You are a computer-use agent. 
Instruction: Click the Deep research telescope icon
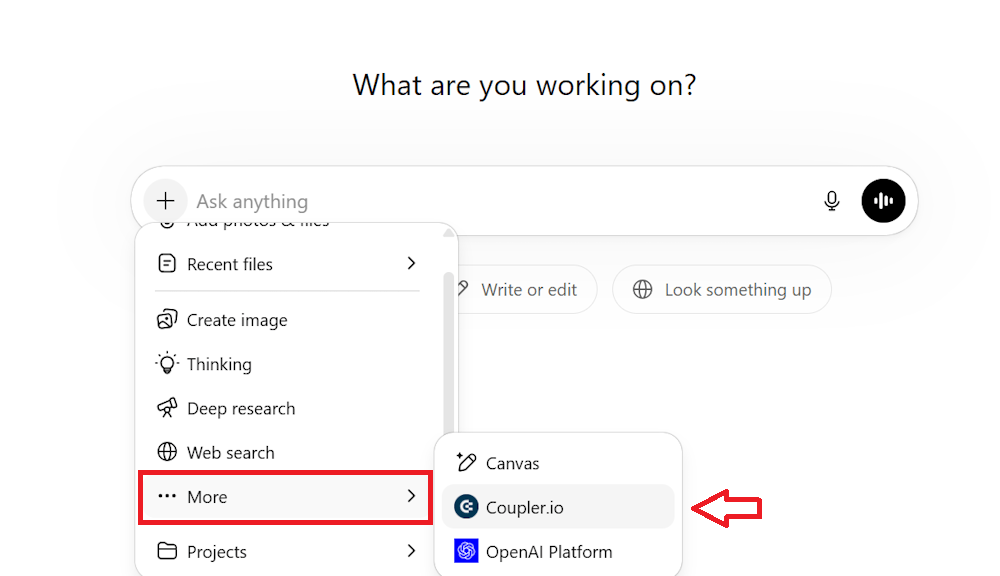(167, 408)
